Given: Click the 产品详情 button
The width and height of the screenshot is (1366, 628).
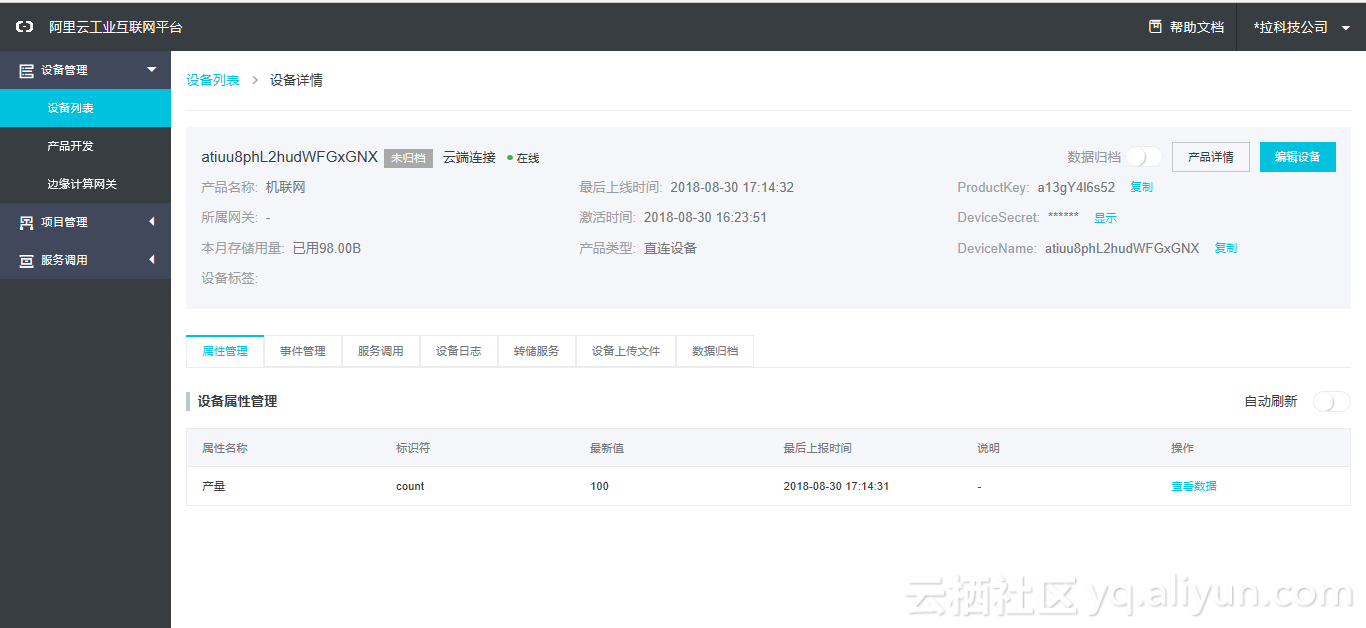Looking at the screenshot, I should (x=1211, y=157).
